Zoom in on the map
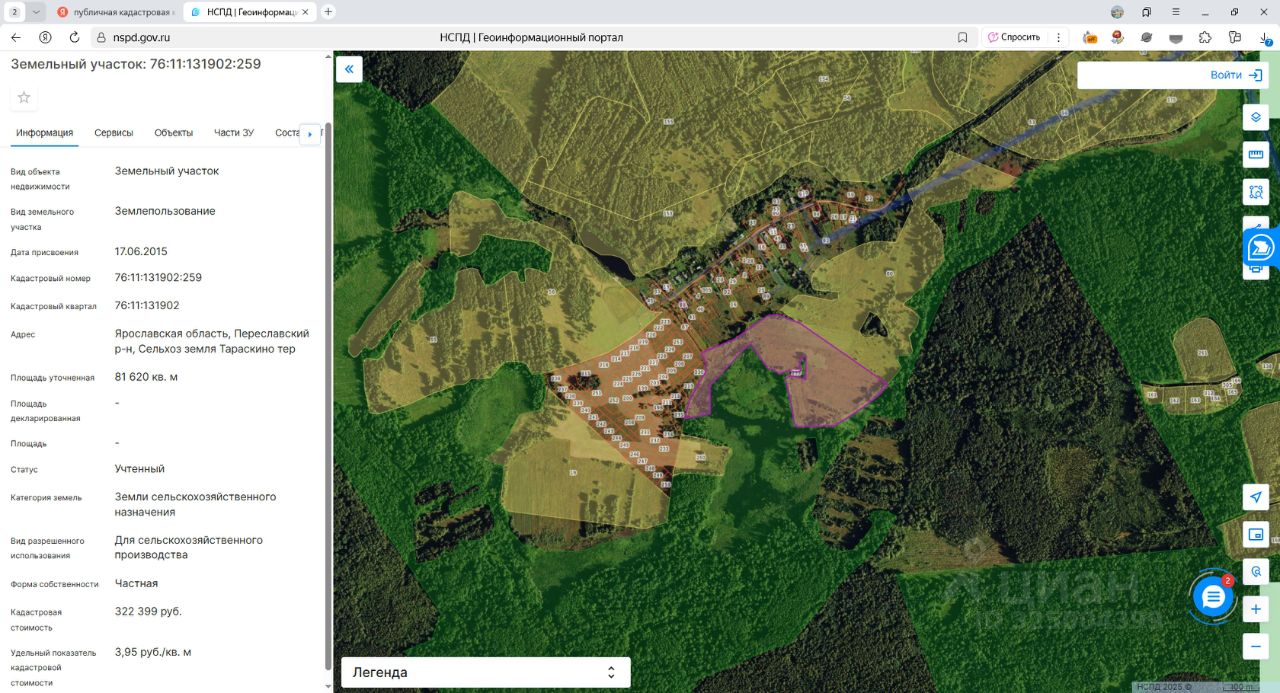 click(1256, 609)
